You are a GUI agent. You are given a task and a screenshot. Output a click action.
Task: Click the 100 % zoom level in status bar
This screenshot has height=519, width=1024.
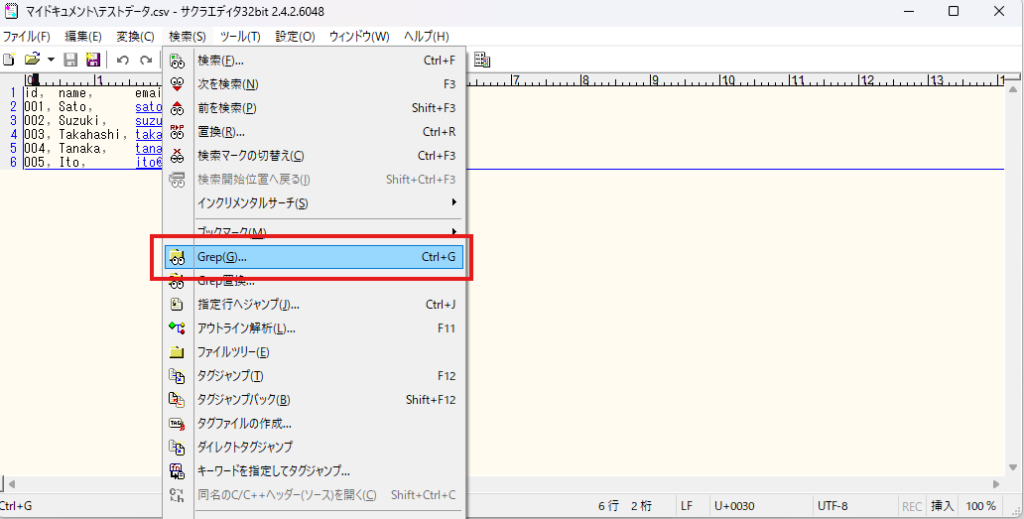tap(981, 506)
